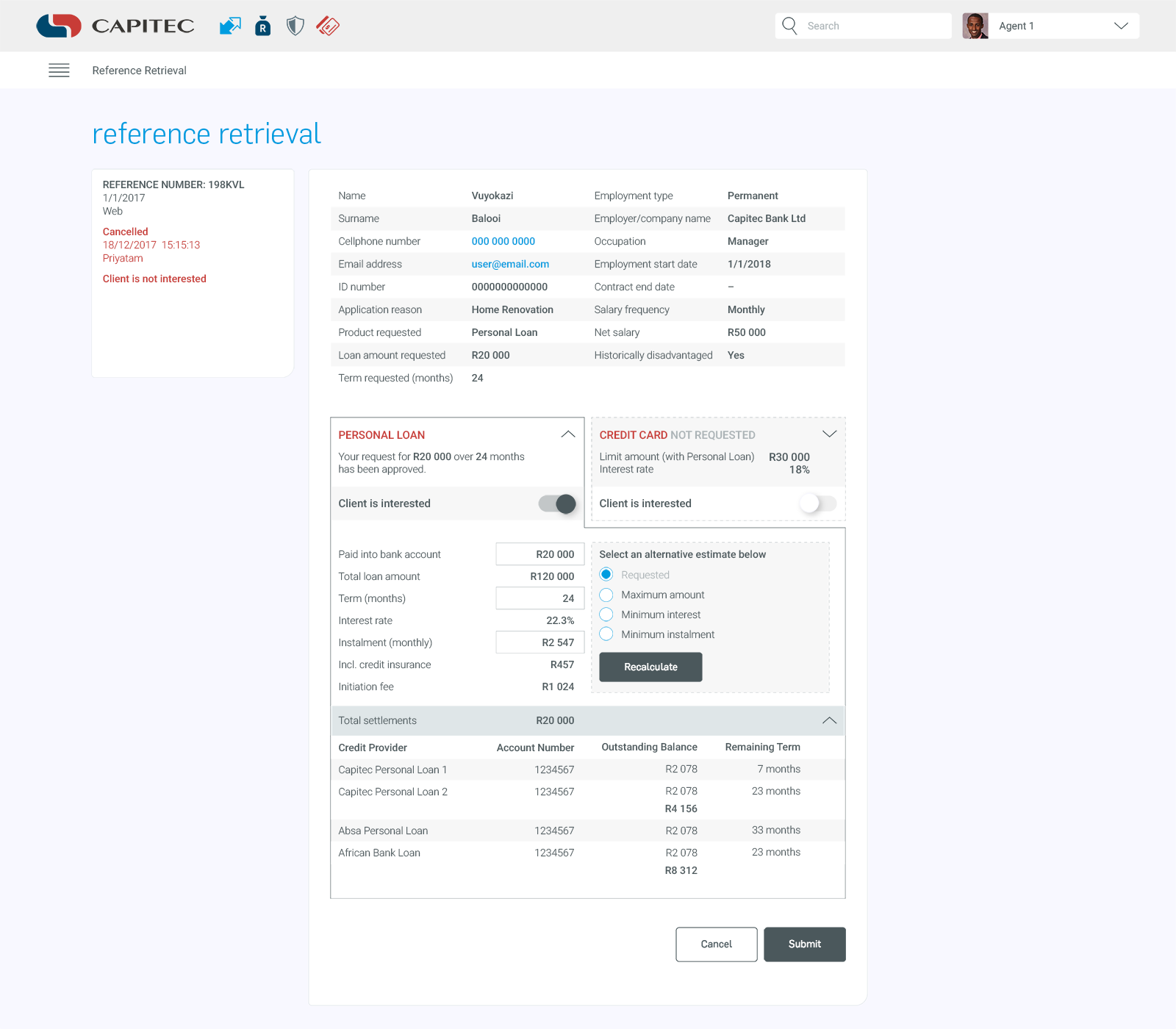Expand the Credit Card panel
This screenshot has height=1029, width=1176.
(830, 434)
